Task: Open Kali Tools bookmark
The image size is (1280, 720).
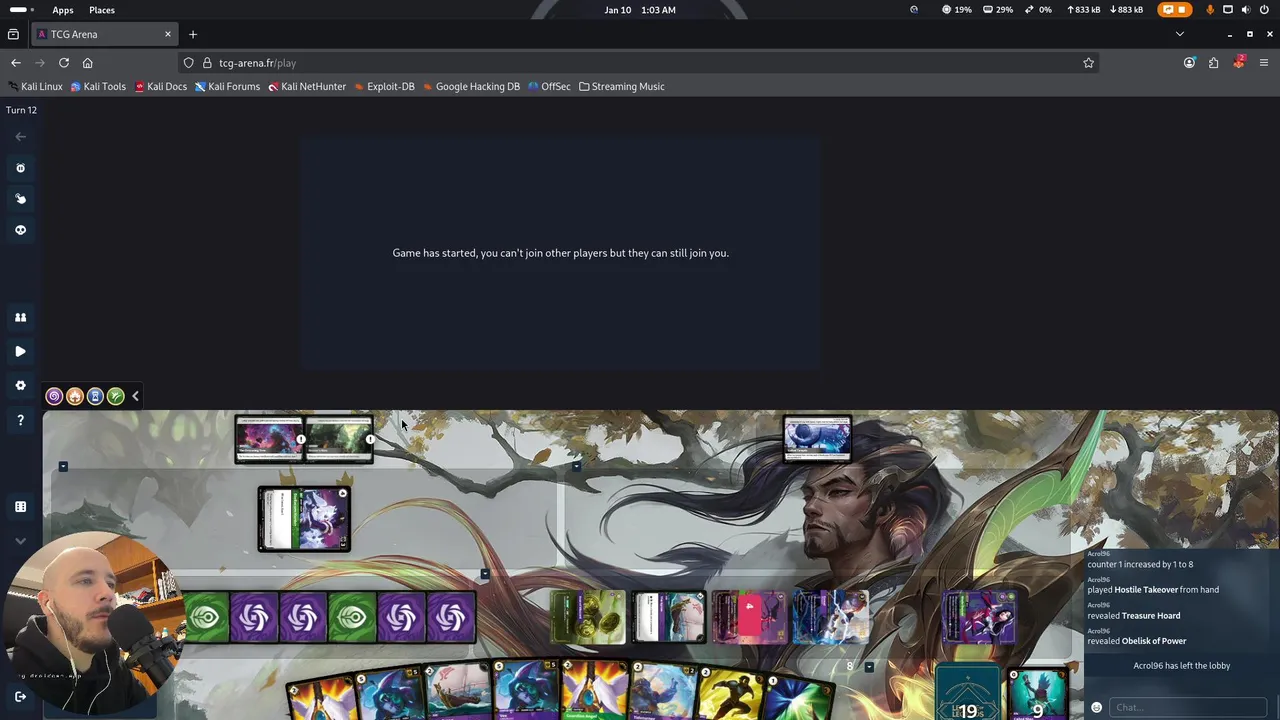Action: pos(98,86)
